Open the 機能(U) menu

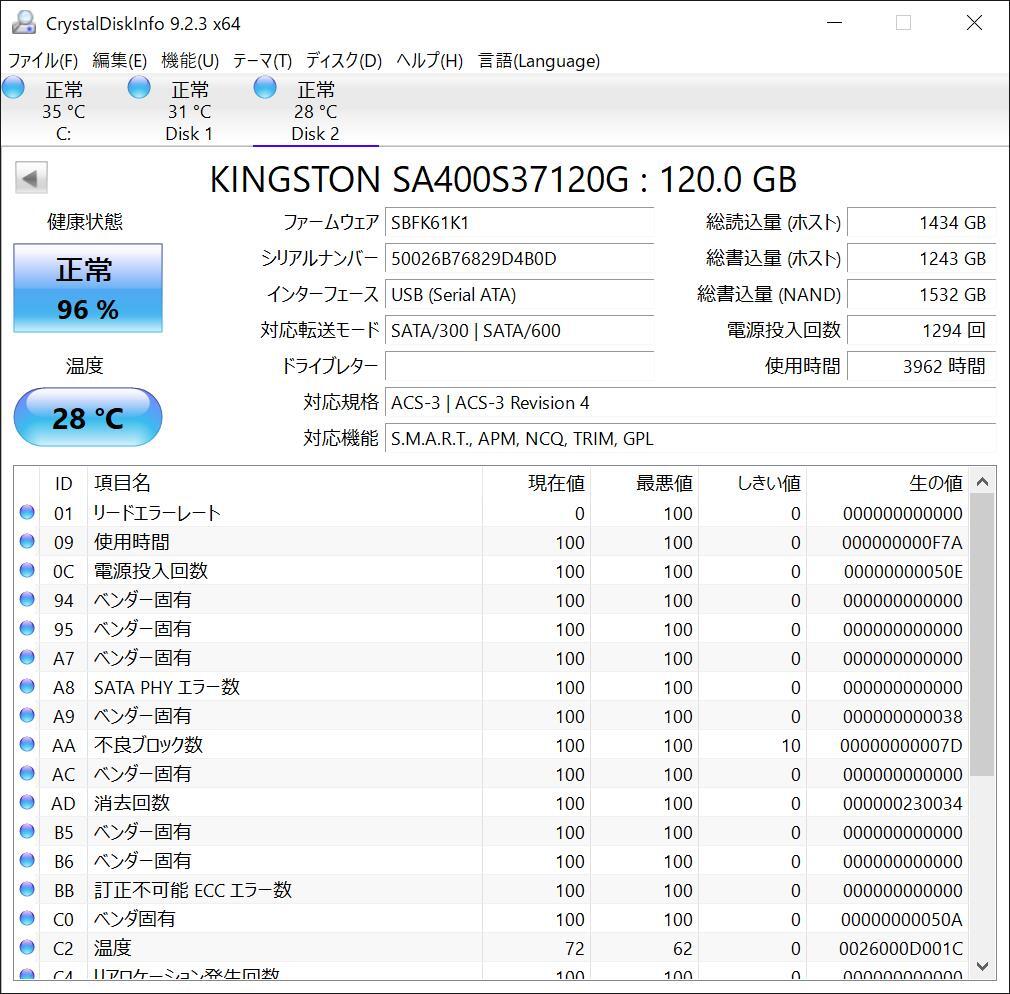coord(189,61)
